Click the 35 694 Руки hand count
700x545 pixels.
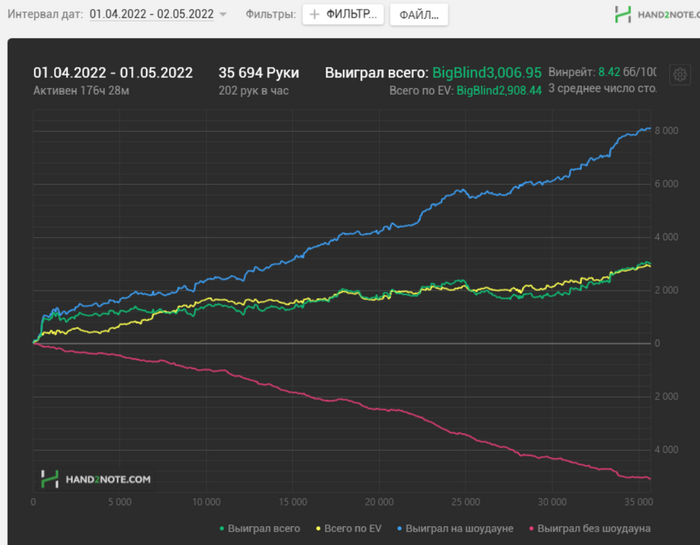click(258, 73)
